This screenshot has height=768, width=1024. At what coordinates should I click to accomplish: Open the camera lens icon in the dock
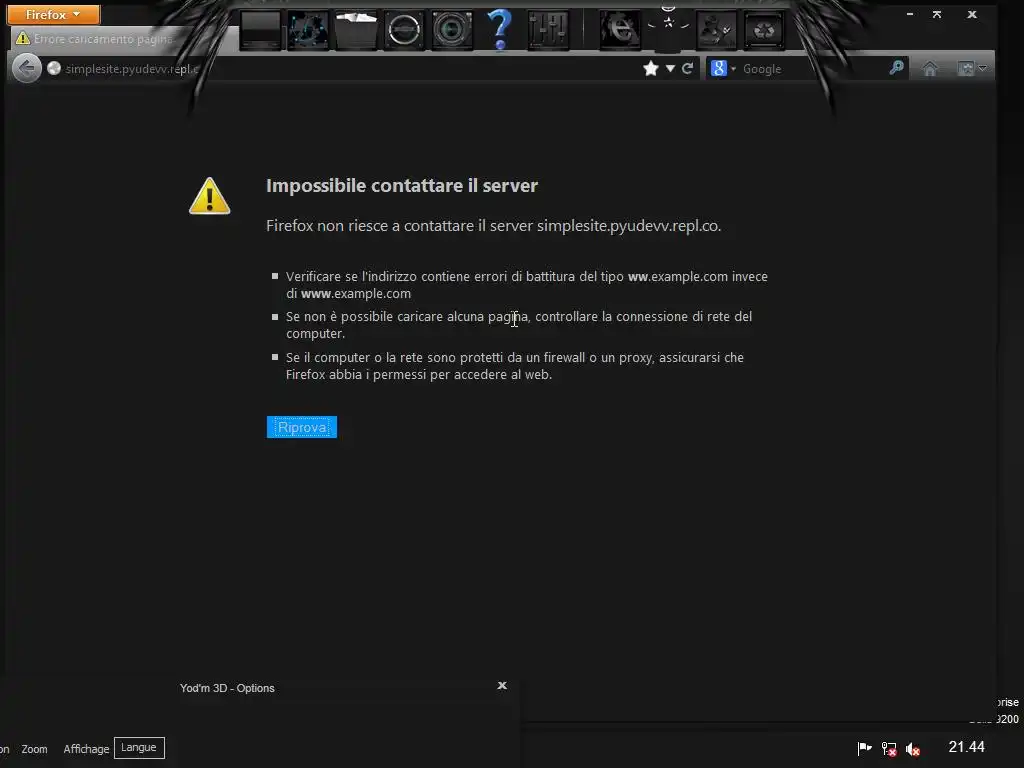(x=451, y=29)
